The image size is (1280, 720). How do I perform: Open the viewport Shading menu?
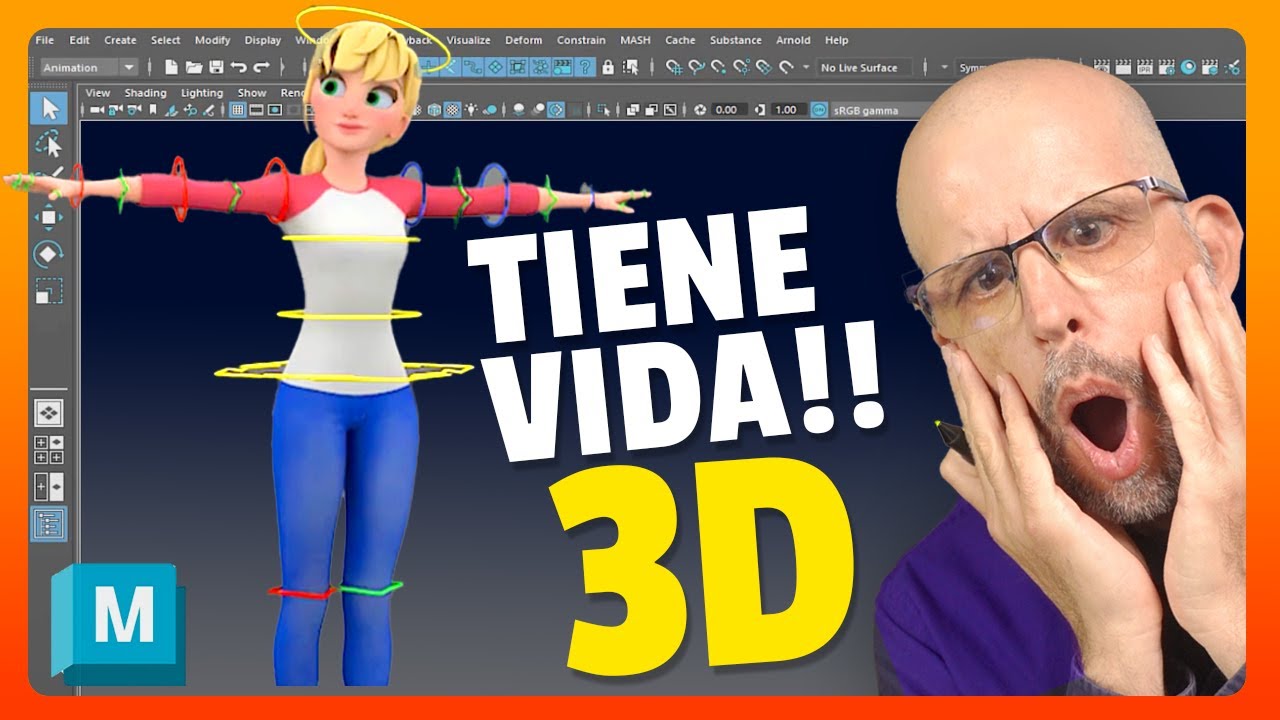pos(145,93)
